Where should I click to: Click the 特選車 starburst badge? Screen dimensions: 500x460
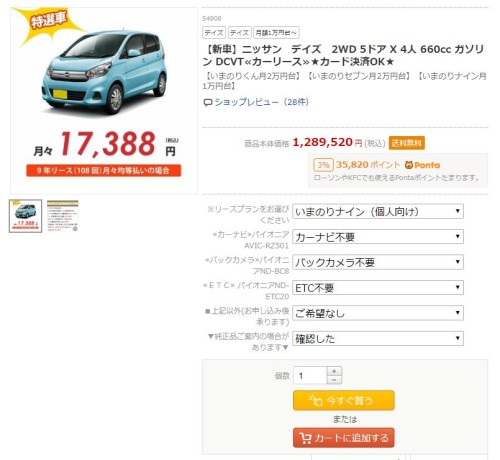click(48, 23)
